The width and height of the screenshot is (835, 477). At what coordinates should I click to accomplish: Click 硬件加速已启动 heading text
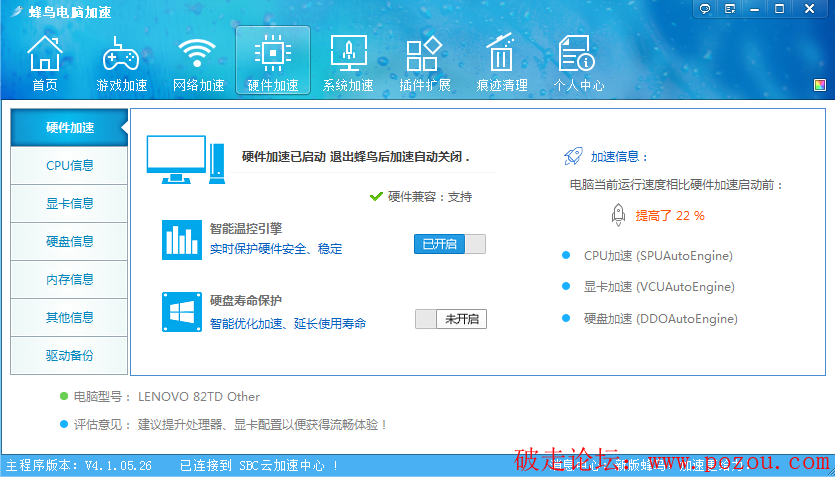pyautogui.click(x=356, y=157)
